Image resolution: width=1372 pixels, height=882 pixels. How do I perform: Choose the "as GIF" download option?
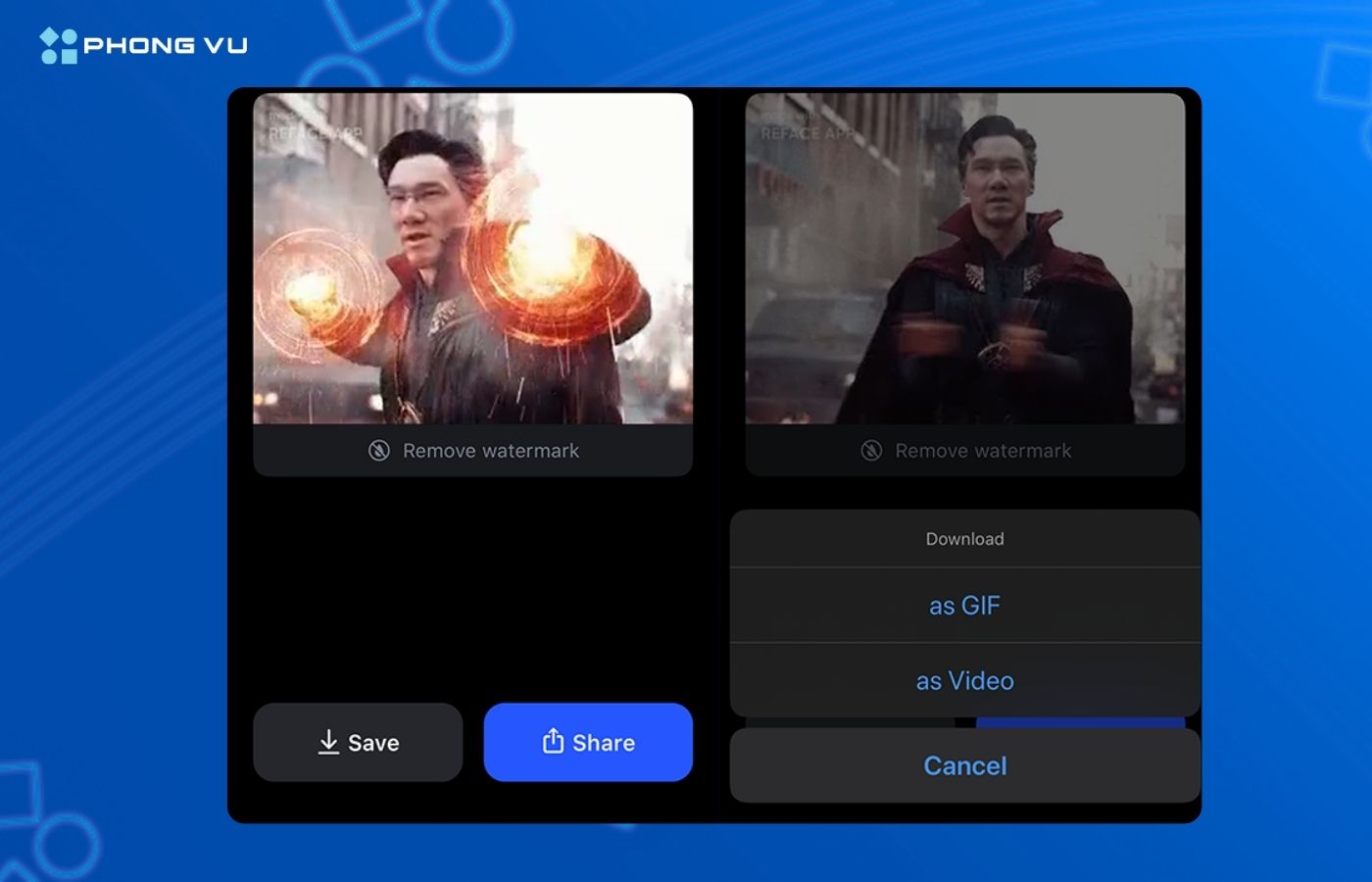pos(965,606)
